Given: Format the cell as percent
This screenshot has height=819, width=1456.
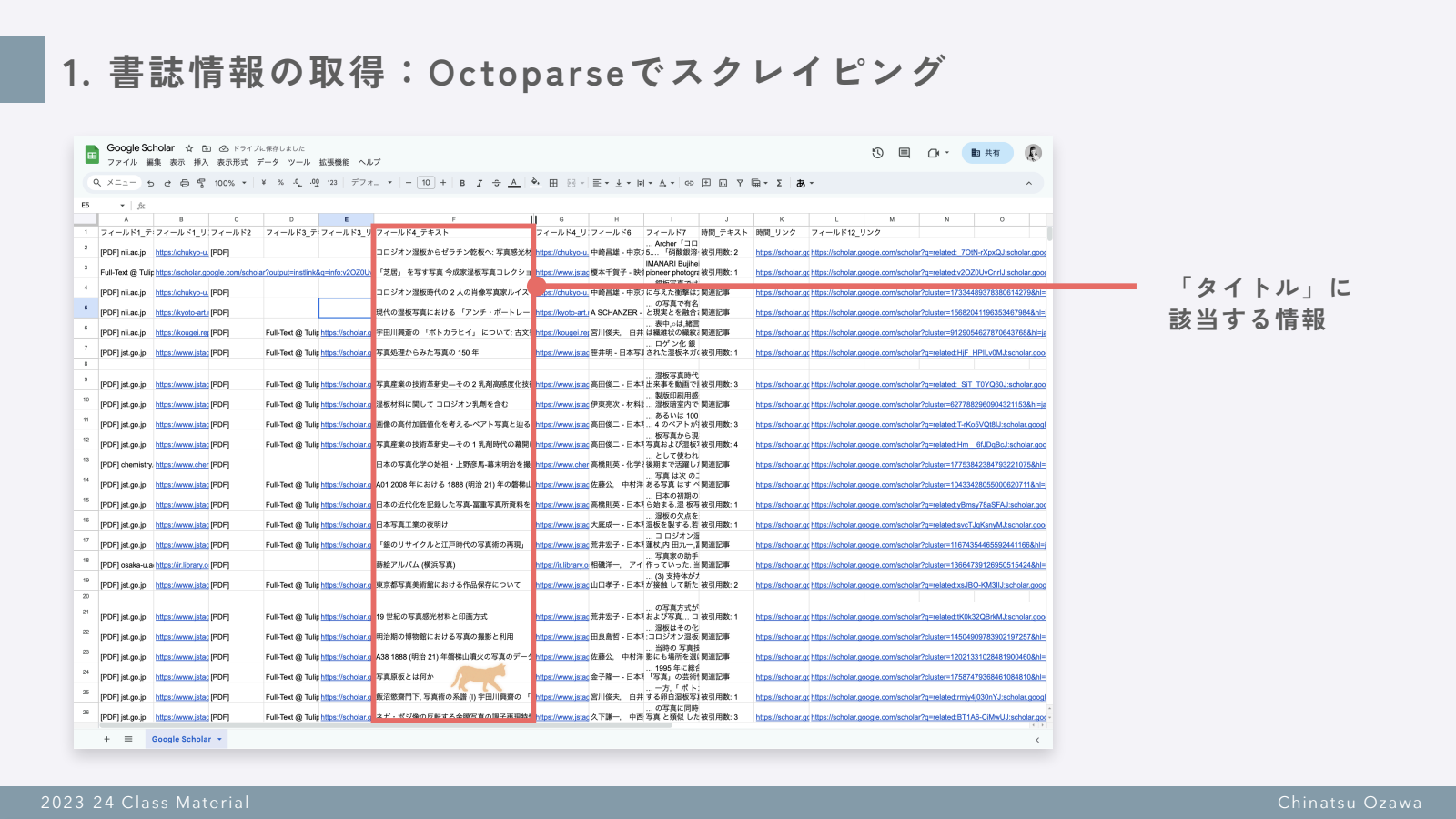Looking at the screenshot, I should pos(280,183).
